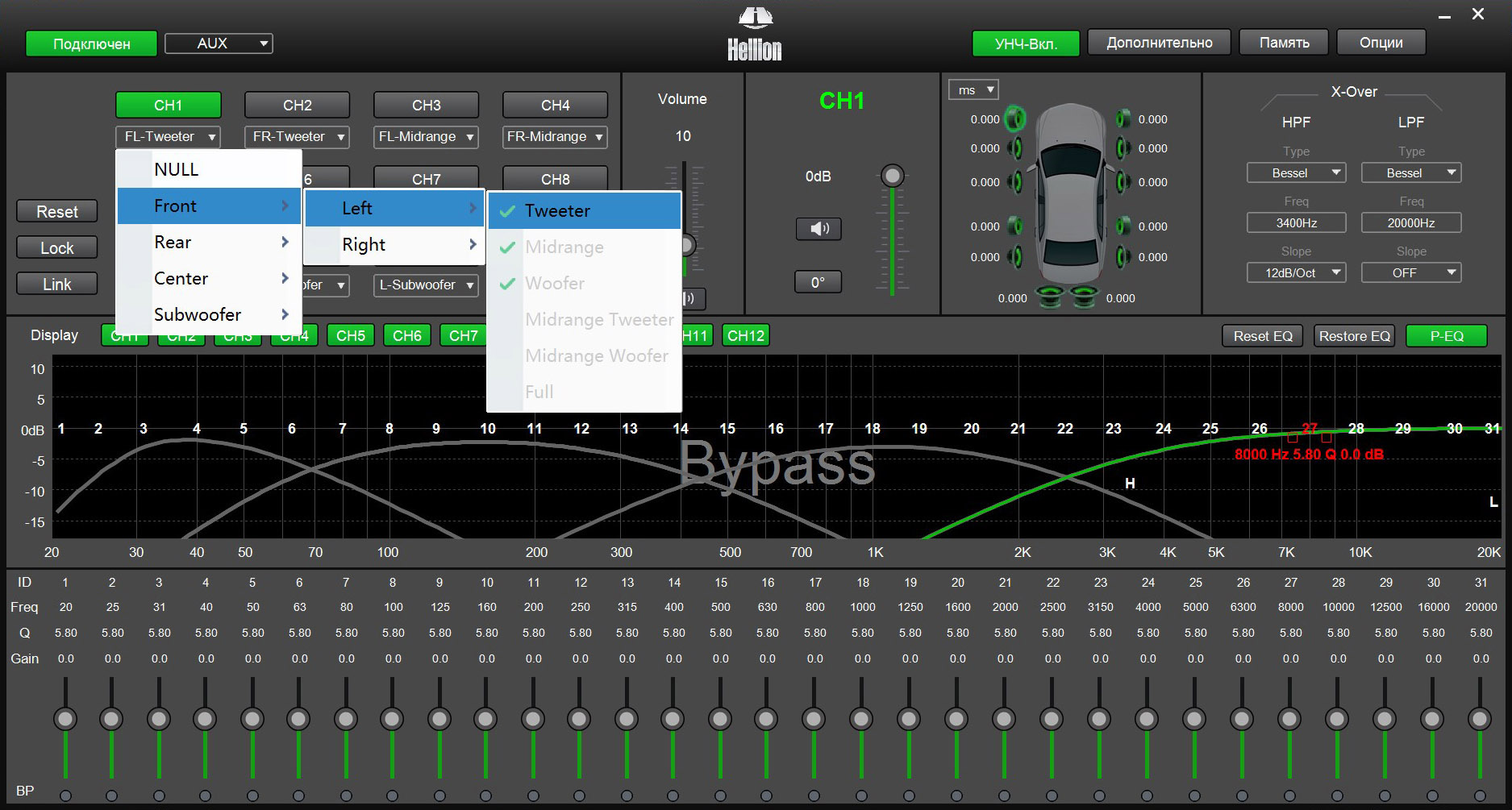Image resolution: width=1512 pixels, height=810 pixels.
Task: Click the bottom-left door speaker icon on car diagram
Action: (x=1015, y=257)
